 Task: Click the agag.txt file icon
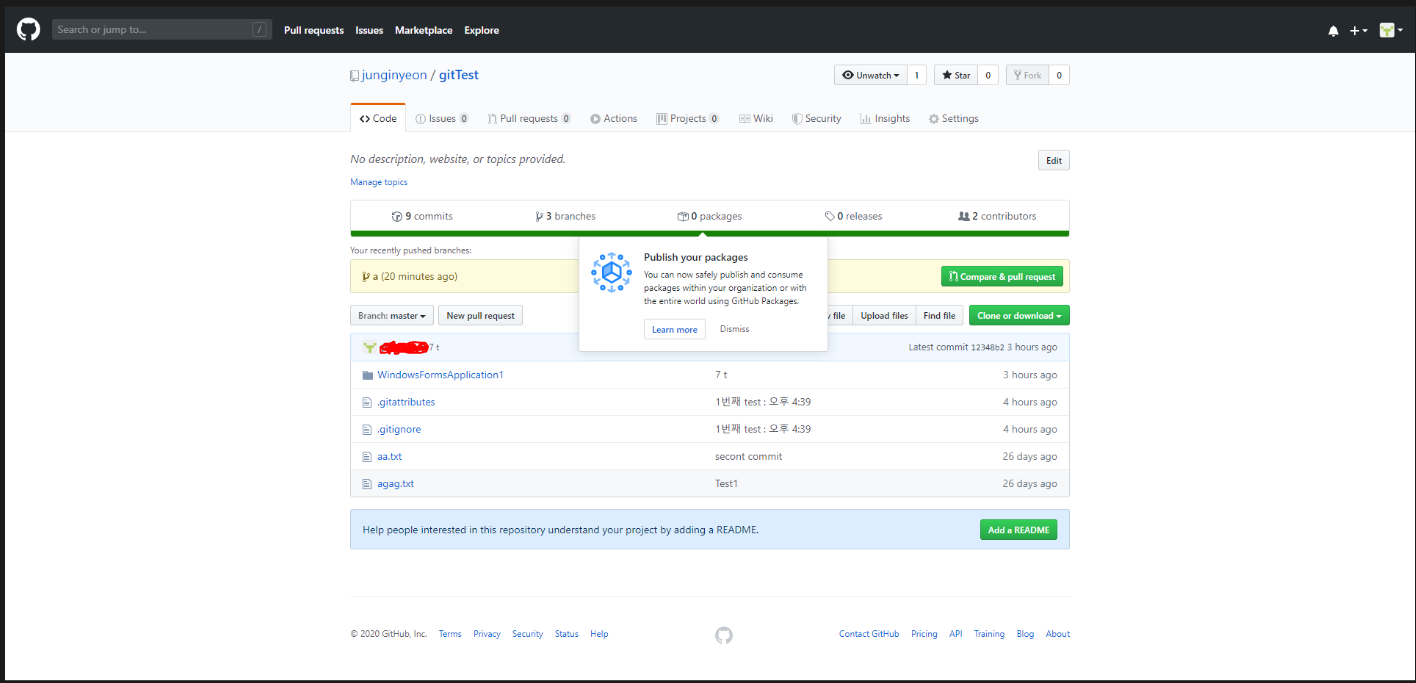click(x=367, y=483)
